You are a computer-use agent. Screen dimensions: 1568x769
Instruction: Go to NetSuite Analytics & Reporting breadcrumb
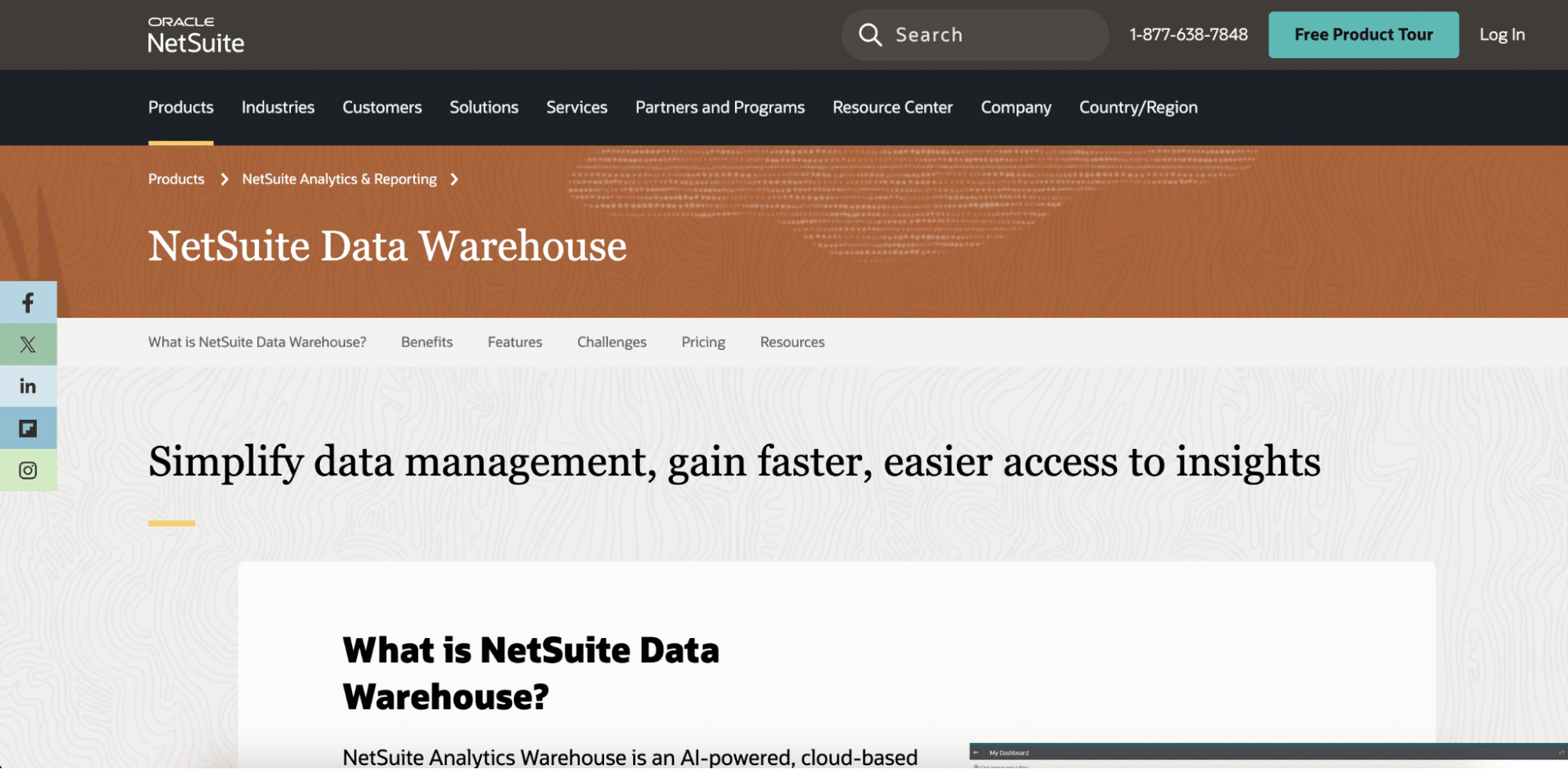click(x=340, y=179)
